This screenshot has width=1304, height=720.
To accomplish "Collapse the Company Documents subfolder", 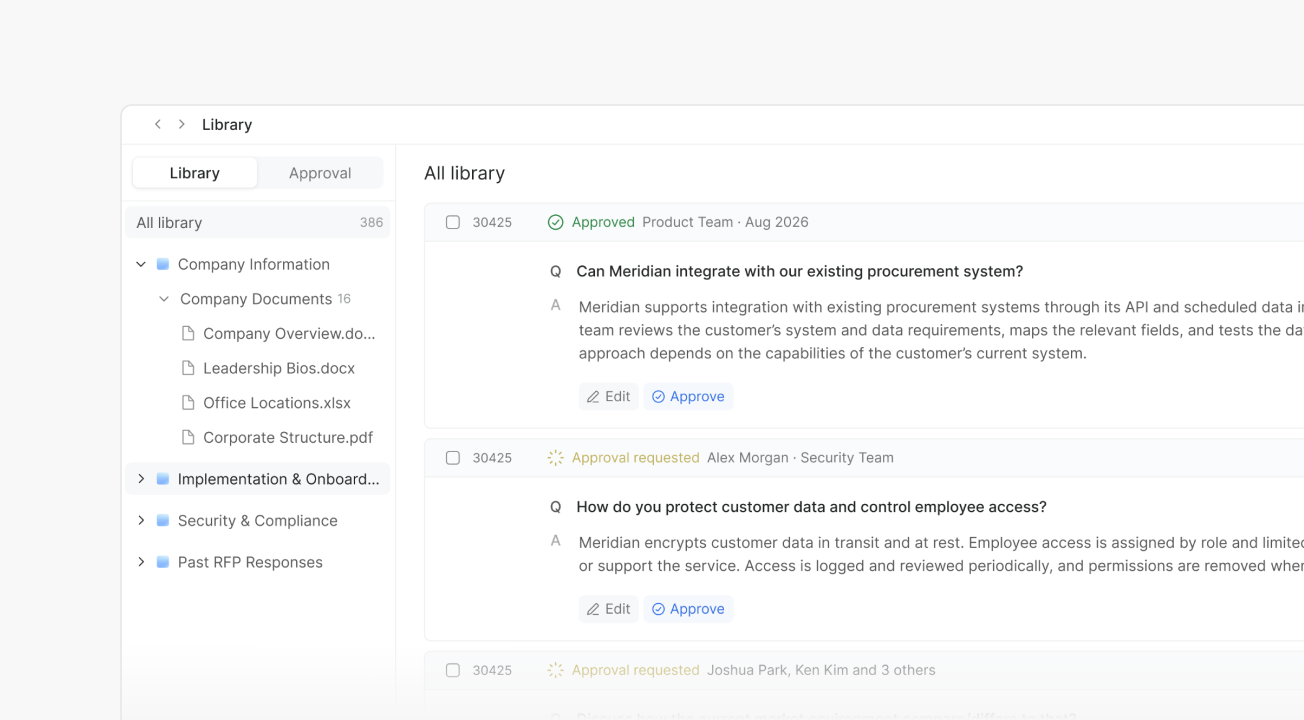I will (164, 299).
